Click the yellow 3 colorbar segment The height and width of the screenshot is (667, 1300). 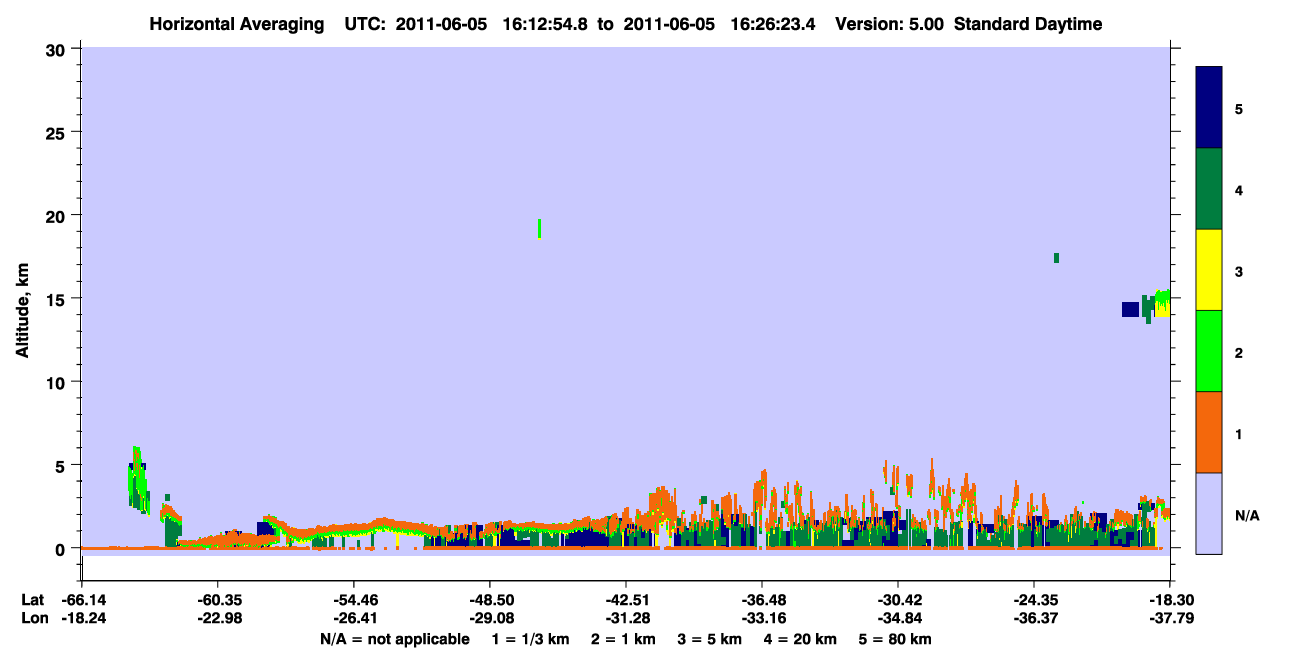coord(1209,270)
